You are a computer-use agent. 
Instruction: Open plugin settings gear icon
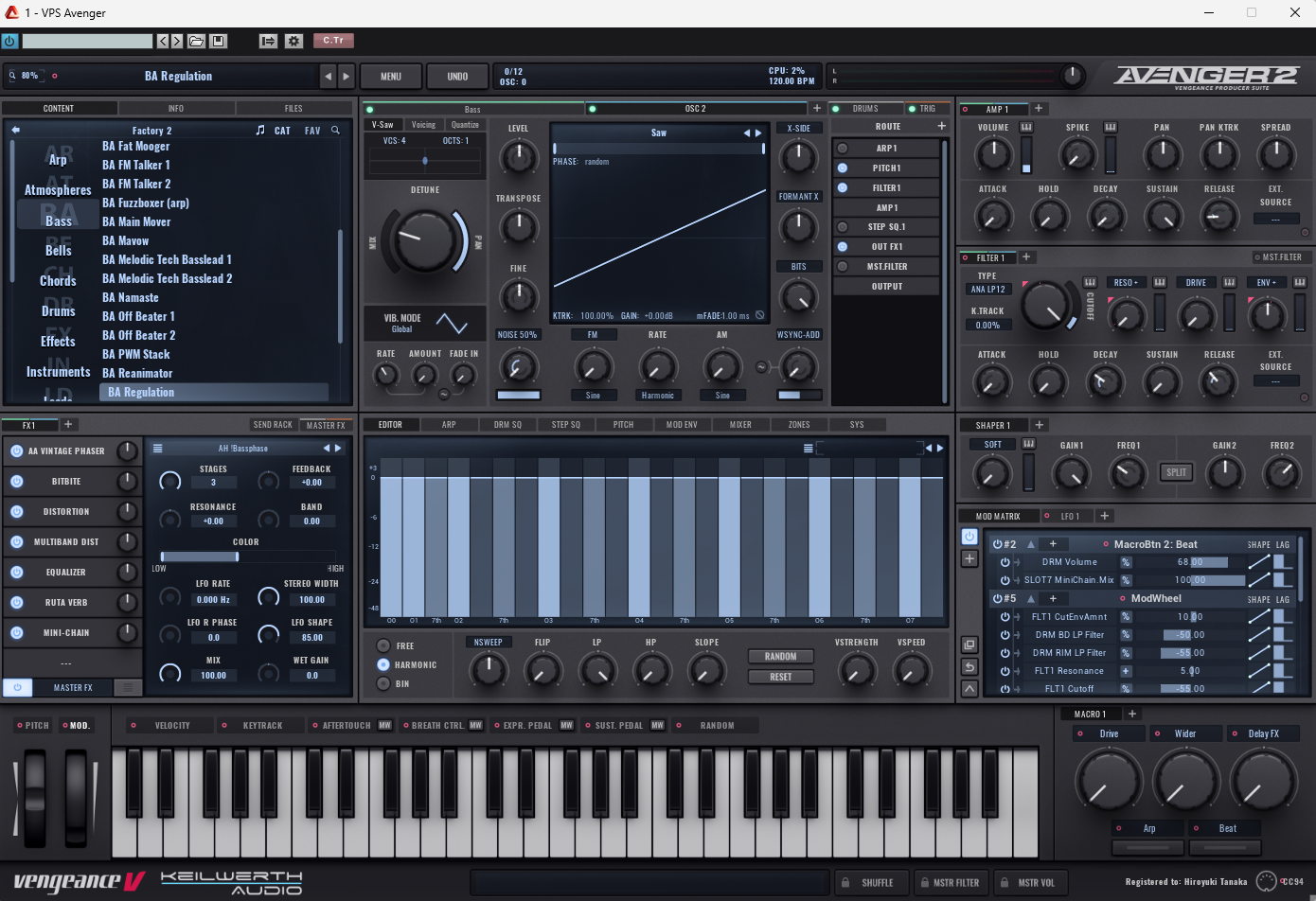click(293, 41)
